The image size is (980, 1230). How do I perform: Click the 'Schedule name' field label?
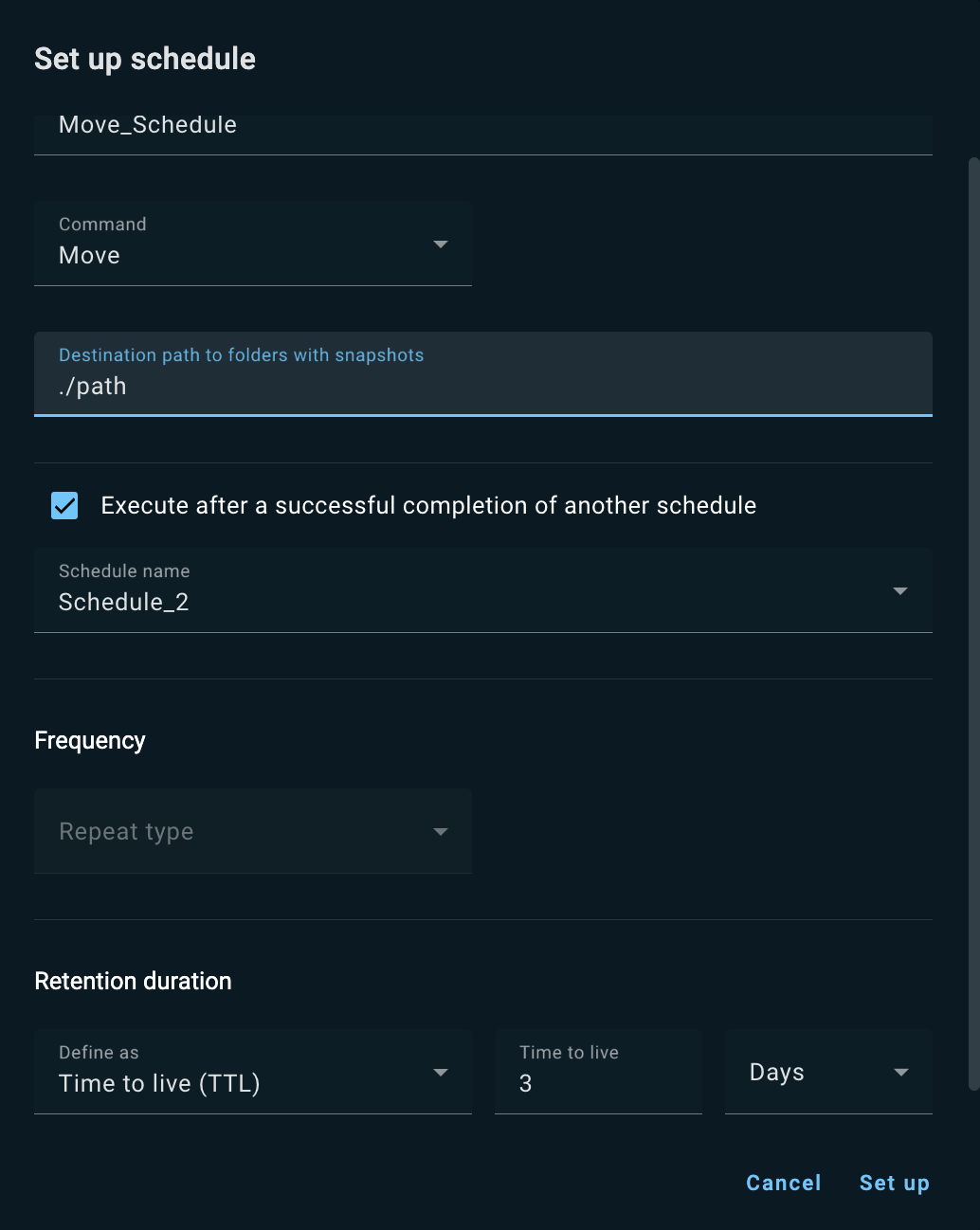[x=124, y=571]
